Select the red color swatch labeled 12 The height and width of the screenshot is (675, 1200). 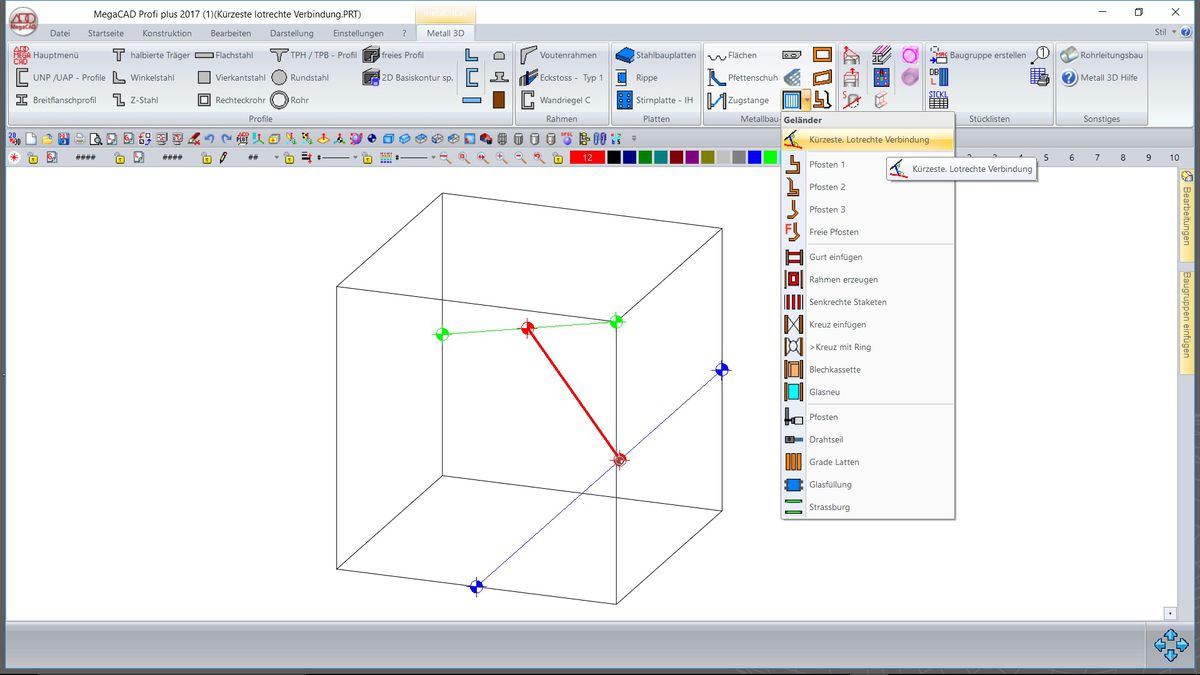pyautogui.click(x=586, y=158)
